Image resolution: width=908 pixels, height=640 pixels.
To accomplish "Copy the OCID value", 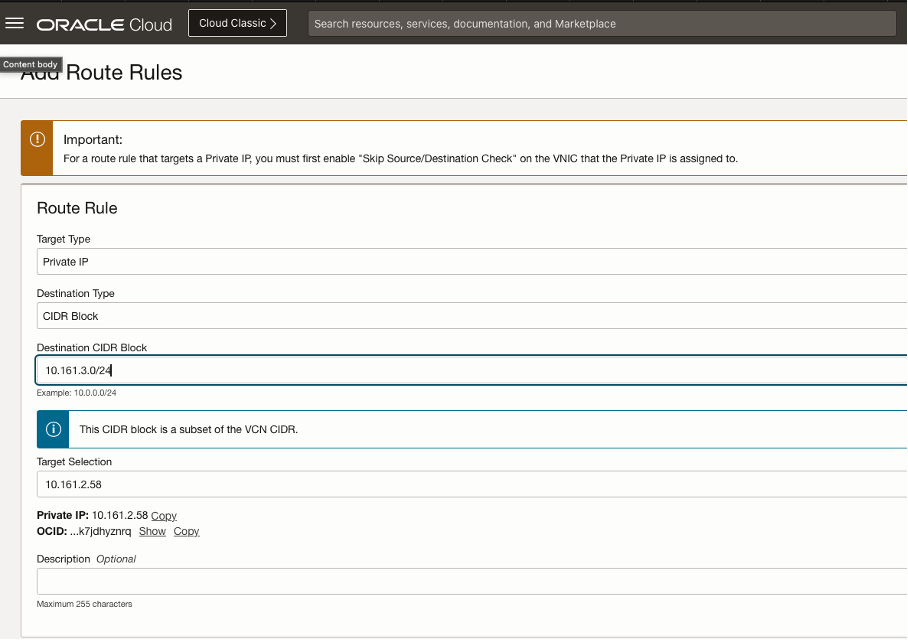I will [x=186, y=531].
